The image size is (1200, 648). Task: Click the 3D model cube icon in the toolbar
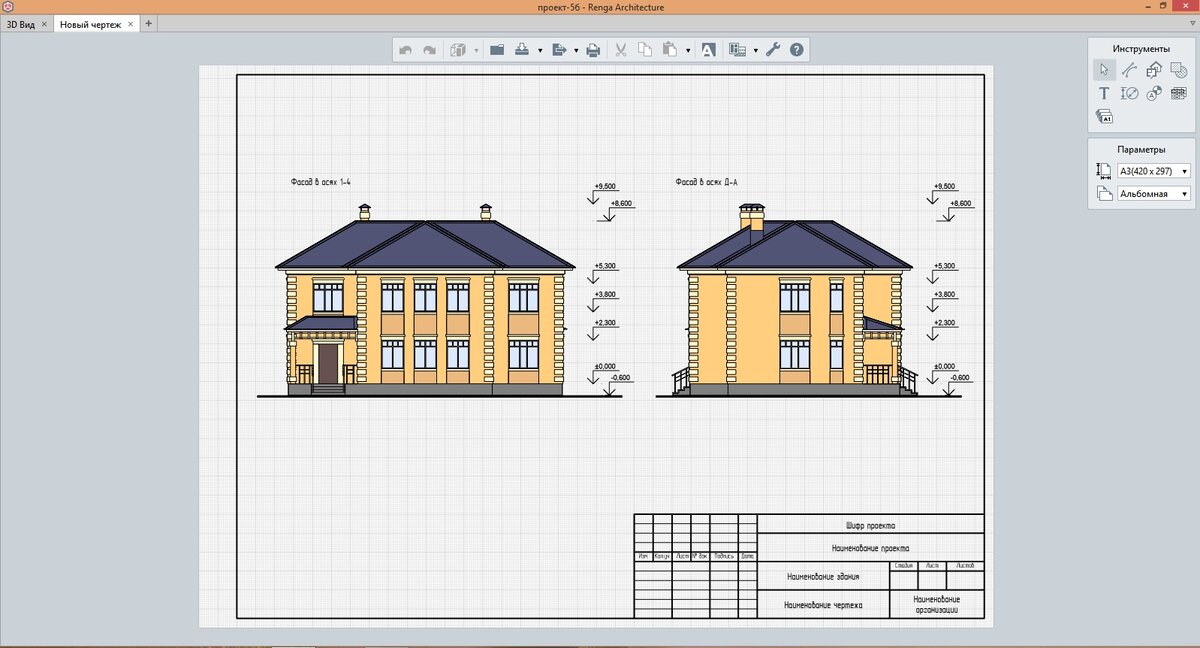pos(460,50)
